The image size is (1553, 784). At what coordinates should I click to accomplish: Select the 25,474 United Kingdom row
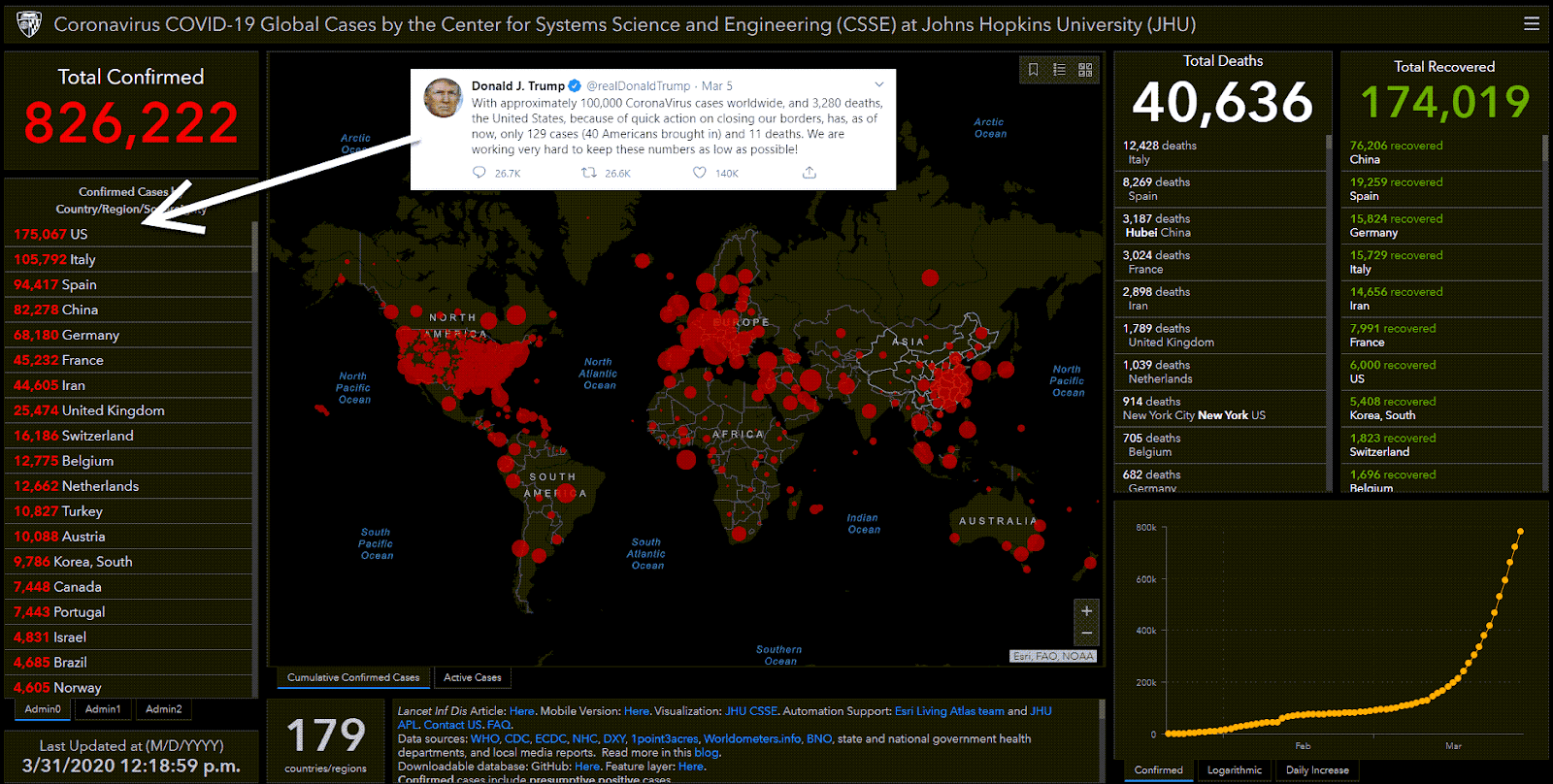[x=128, y=410]
